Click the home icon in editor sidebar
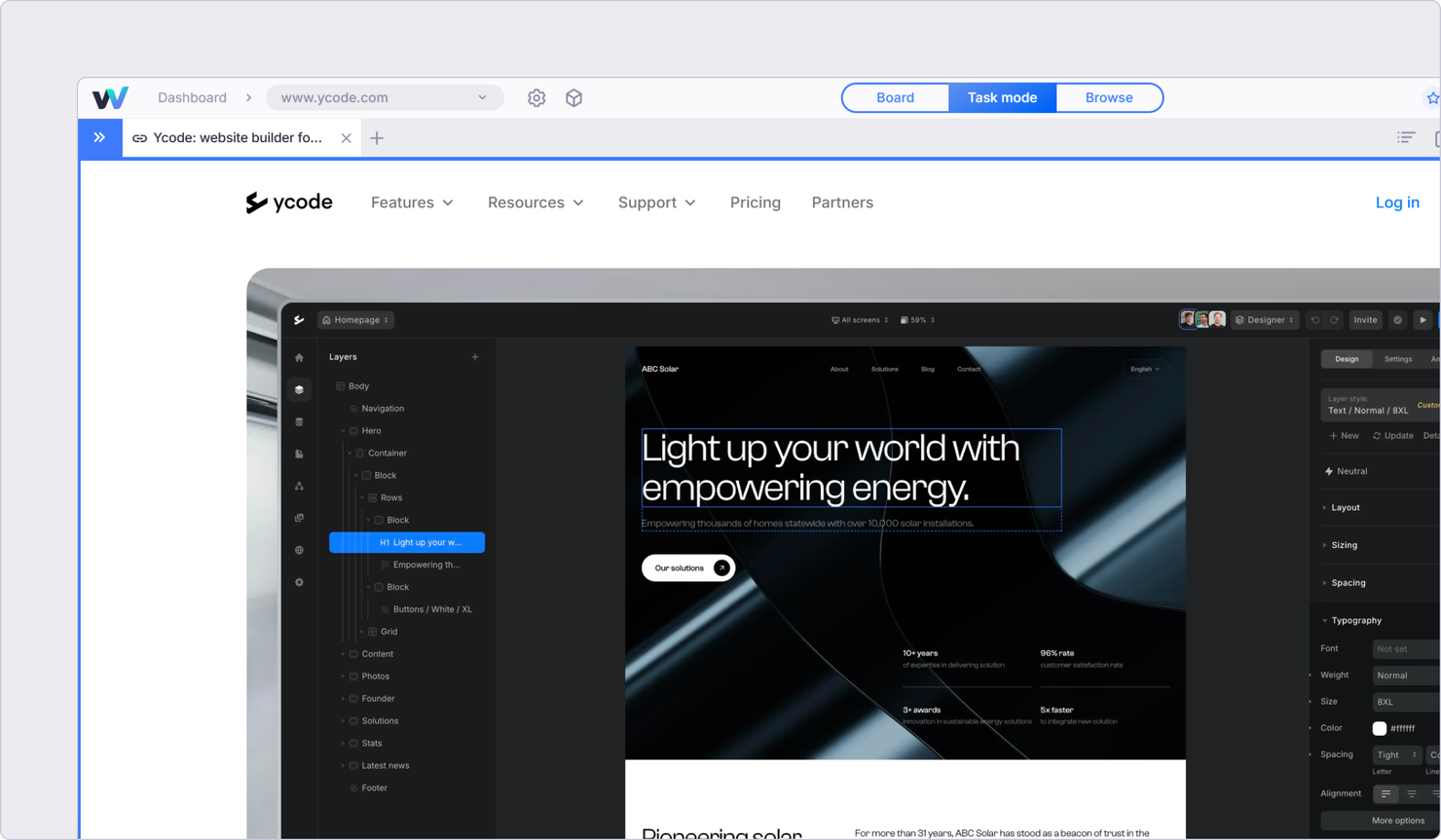The width and height of the screenshot is (1441, 840). pyautogui.click(x=299, y=357)
